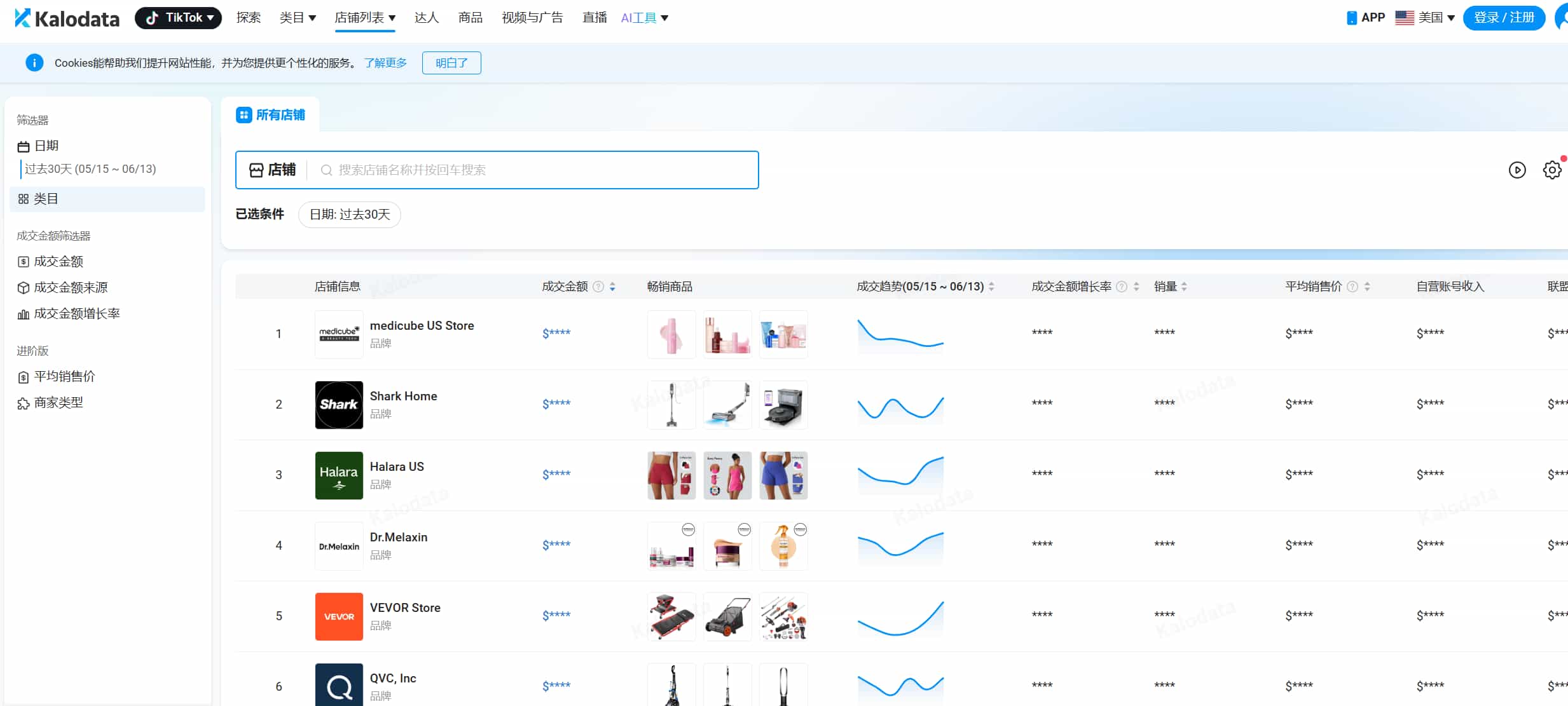Go to the 达人 page
The height and width of the screenshot is (706, 1568).
tap(427, 18)
